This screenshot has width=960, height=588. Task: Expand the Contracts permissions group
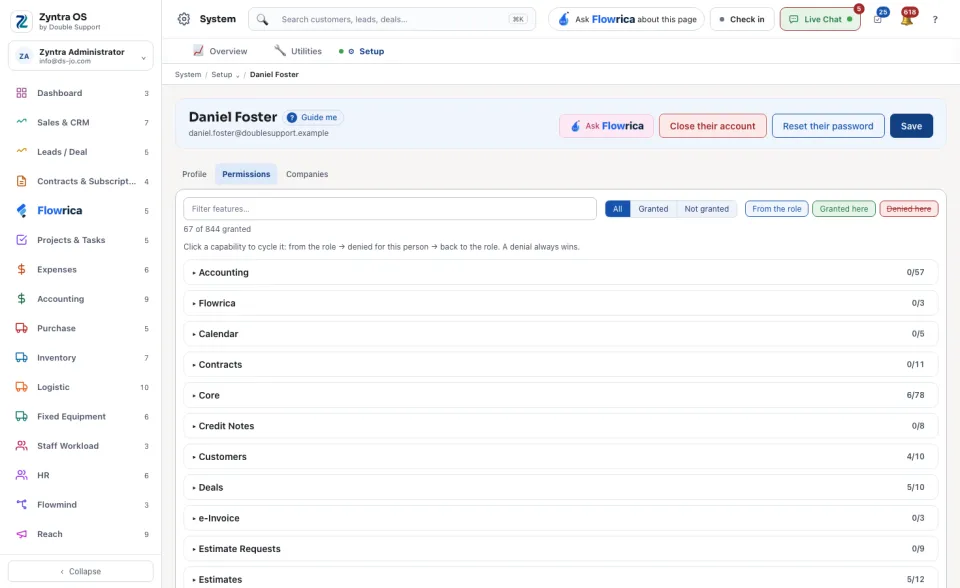pos(560,364)
